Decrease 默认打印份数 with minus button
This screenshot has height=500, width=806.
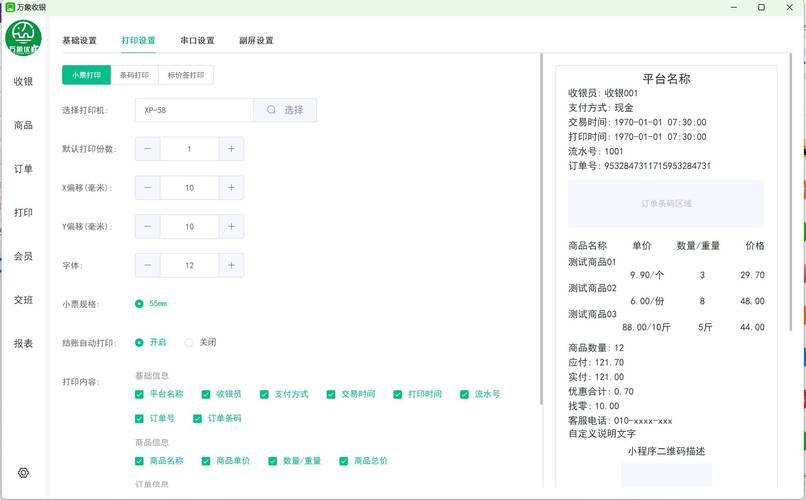pyautogui.click(x=148, y=149)
